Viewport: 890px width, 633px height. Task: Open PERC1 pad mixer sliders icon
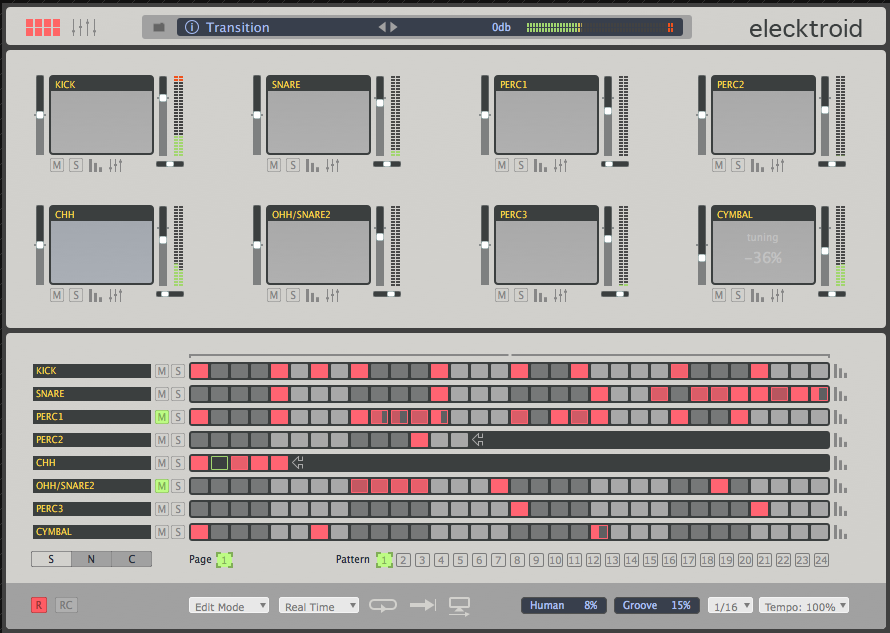click(560, 165)
